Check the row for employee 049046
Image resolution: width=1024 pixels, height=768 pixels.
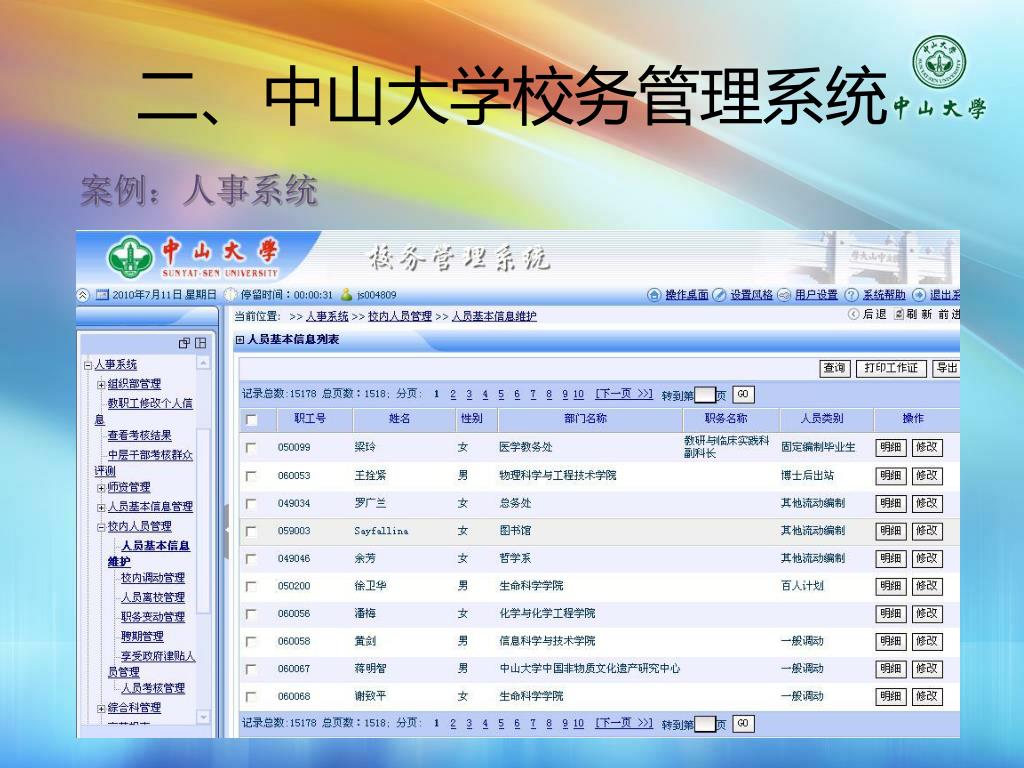coord(251,558)
